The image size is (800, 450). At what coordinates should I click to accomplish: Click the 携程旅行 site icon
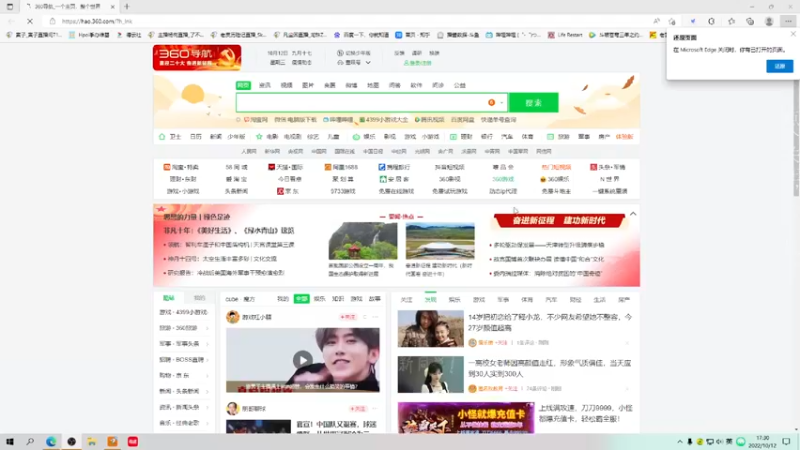pyautogui.click(x=381, y=167)
